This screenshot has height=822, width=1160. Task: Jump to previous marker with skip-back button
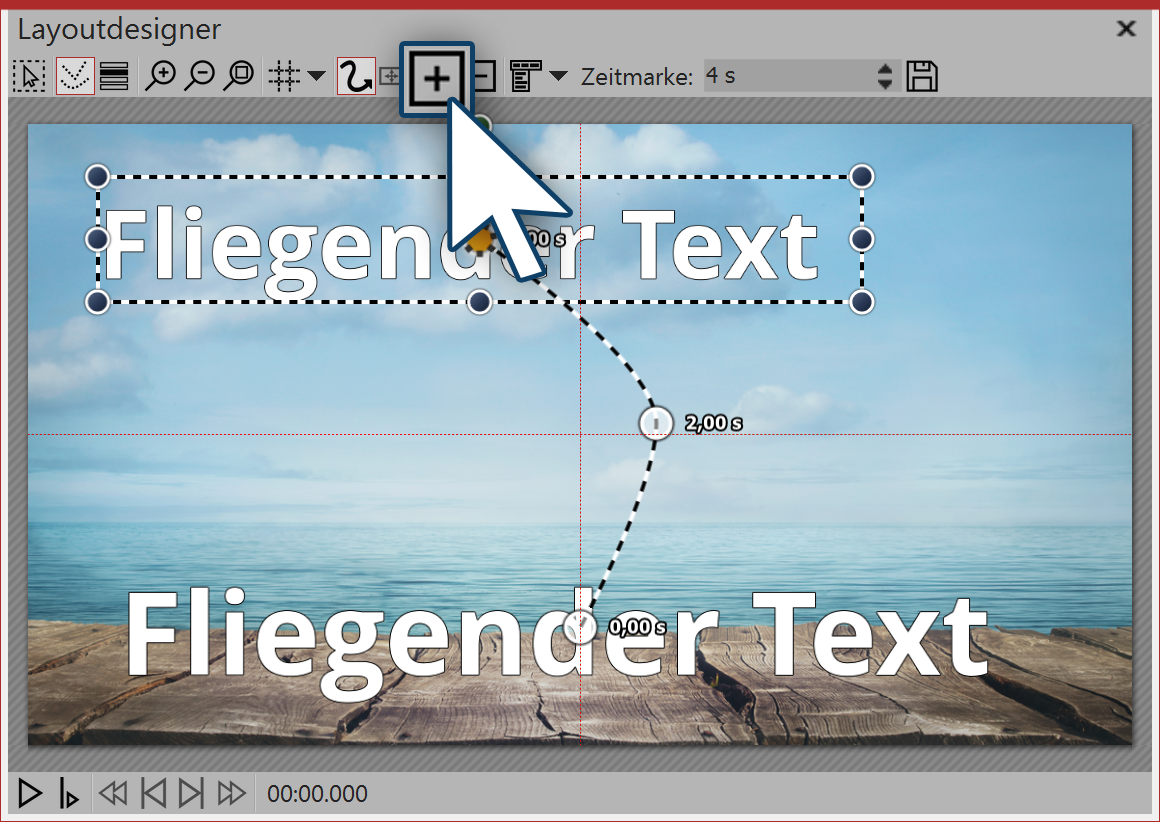152,792
